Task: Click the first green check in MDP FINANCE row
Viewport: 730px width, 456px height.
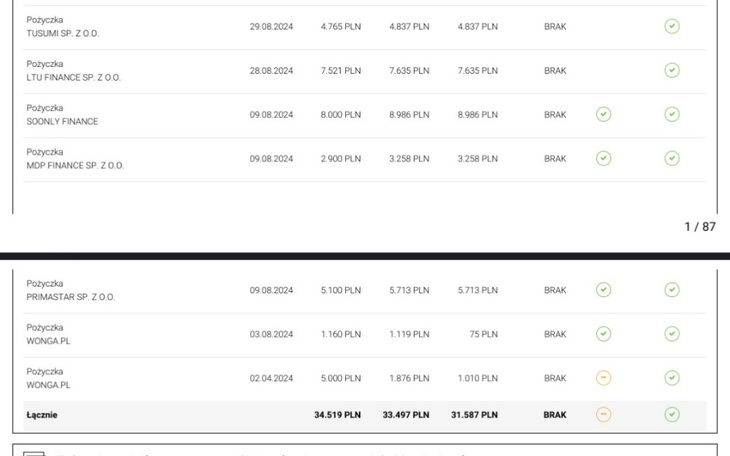Action: [x=603, y=158]
